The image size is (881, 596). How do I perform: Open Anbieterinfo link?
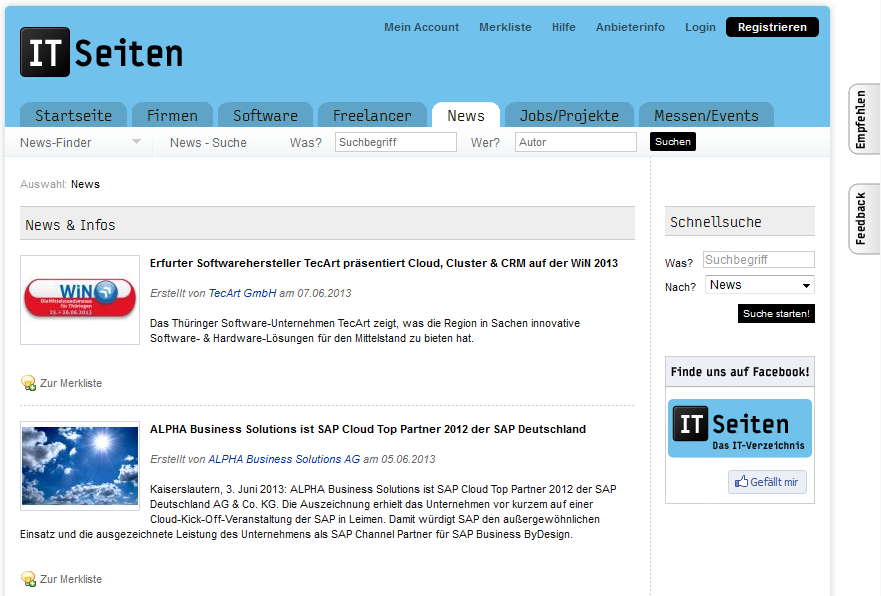click(x=630, y=27)
